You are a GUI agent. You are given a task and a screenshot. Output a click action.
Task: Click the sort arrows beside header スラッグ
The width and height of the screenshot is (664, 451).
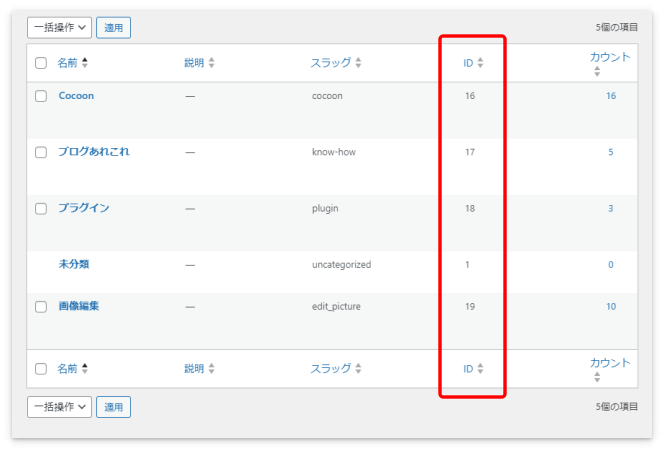358,63
